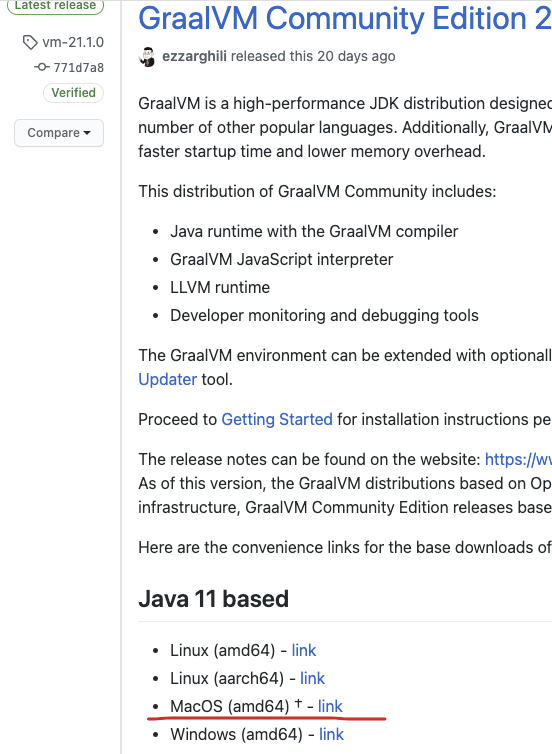Visit ezzarghili's profile link
The height and width of the screenshot is (754, 552).
[x=194, y=56]
